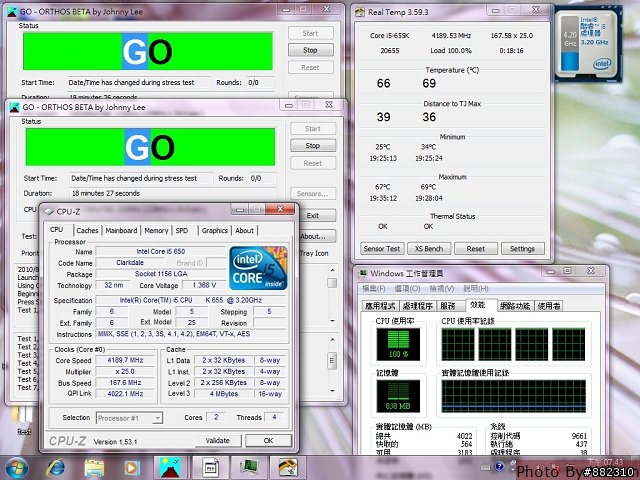The height and width of the screenshot is (480, 640).
Task: Open Windows Media Player from the taskbar
Action: coord(132,468)
